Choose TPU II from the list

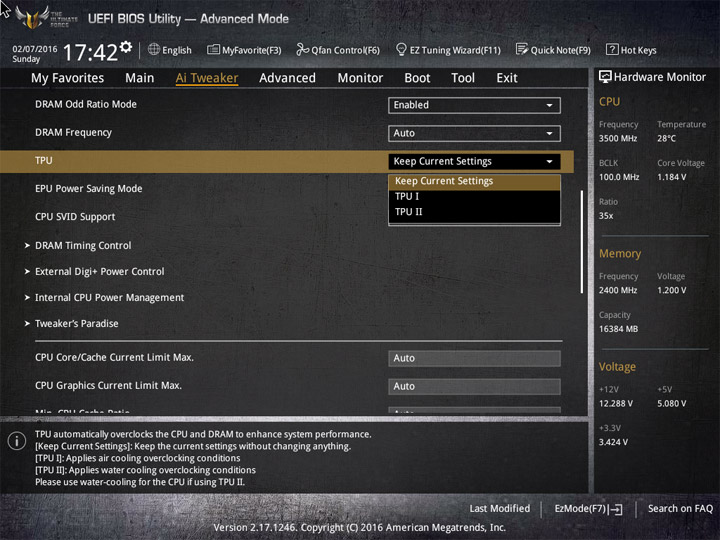pos(474,212)
